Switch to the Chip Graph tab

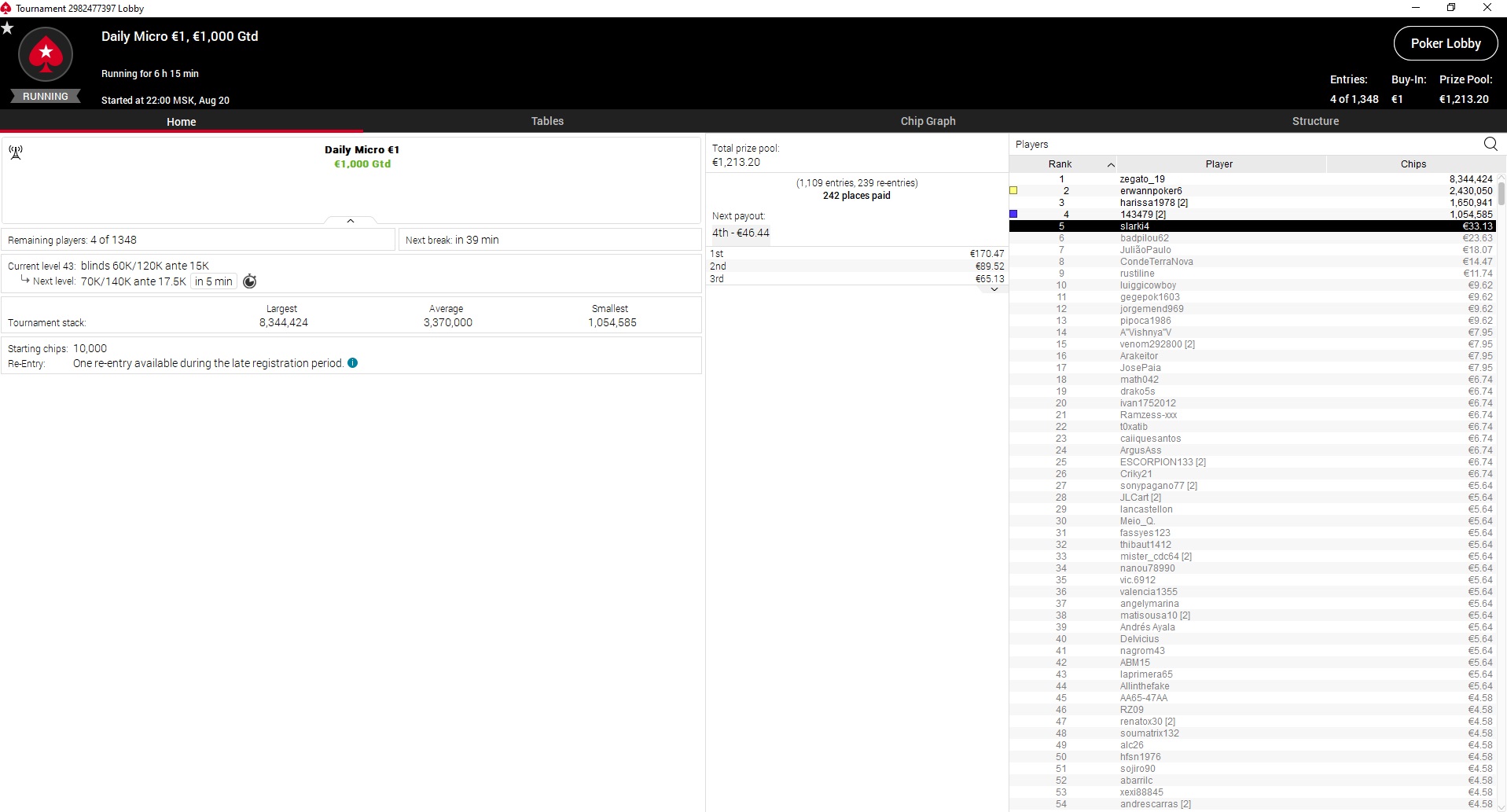coord(928,121)
